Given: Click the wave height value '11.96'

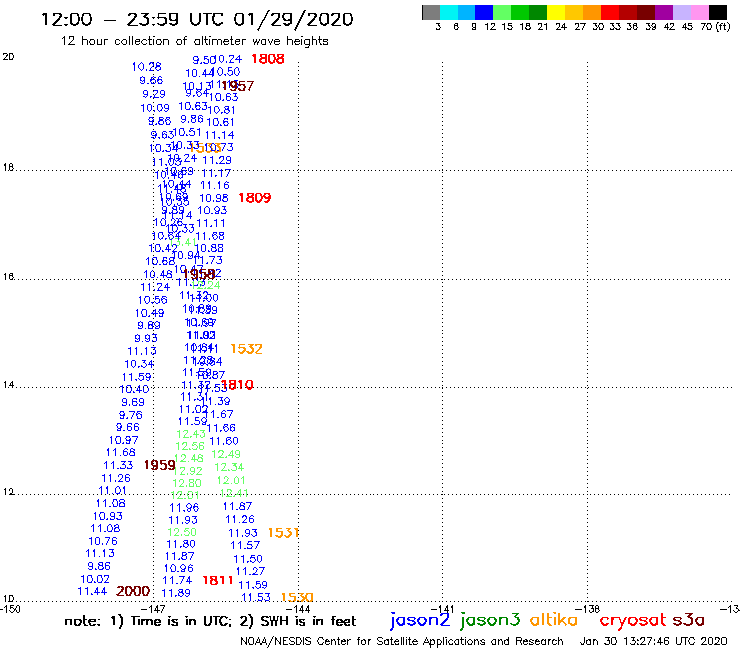Looking at the screenshot, I should (x=185, y=508).
